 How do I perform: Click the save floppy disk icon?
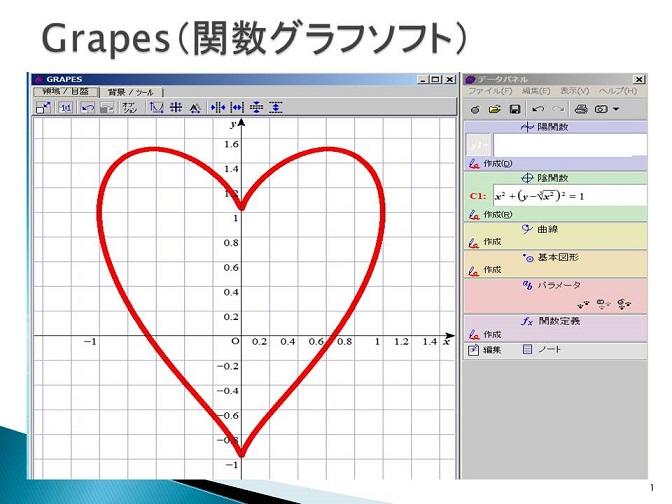[x=515, y=109]
